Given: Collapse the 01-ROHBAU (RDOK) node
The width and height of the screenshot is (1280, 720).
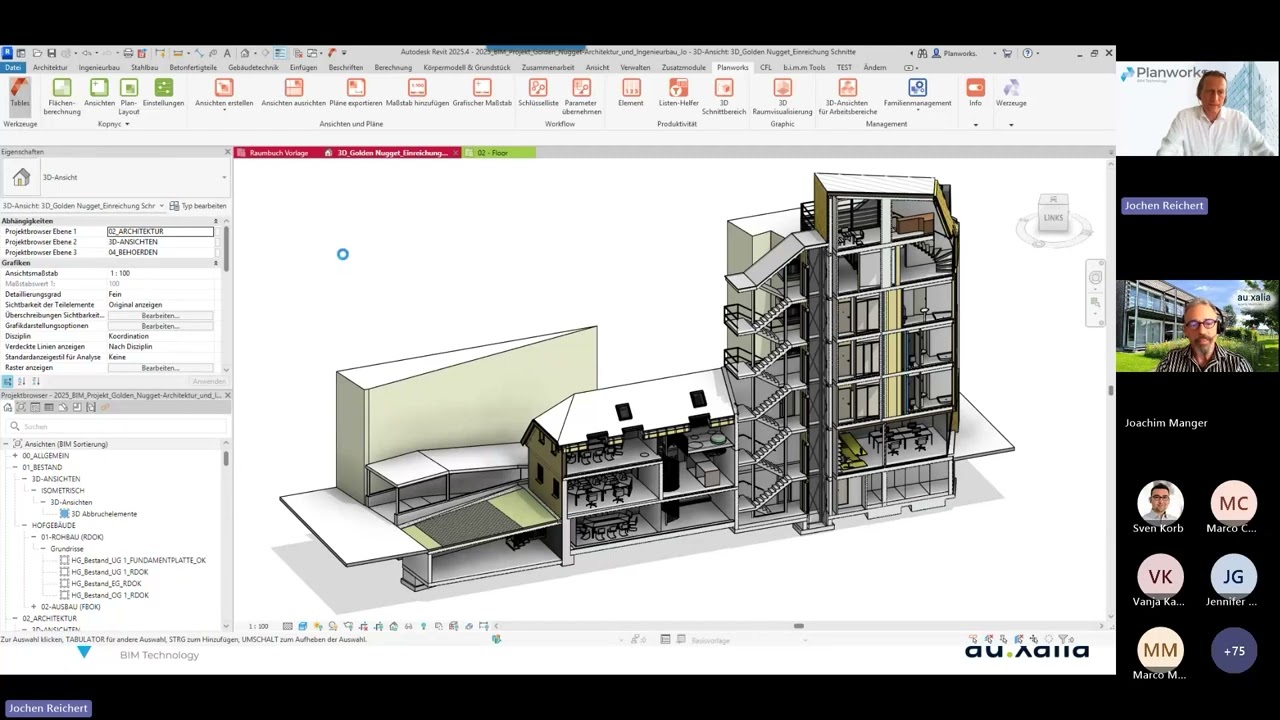Looking at the screenshot, I should click(x=33, y=537).
